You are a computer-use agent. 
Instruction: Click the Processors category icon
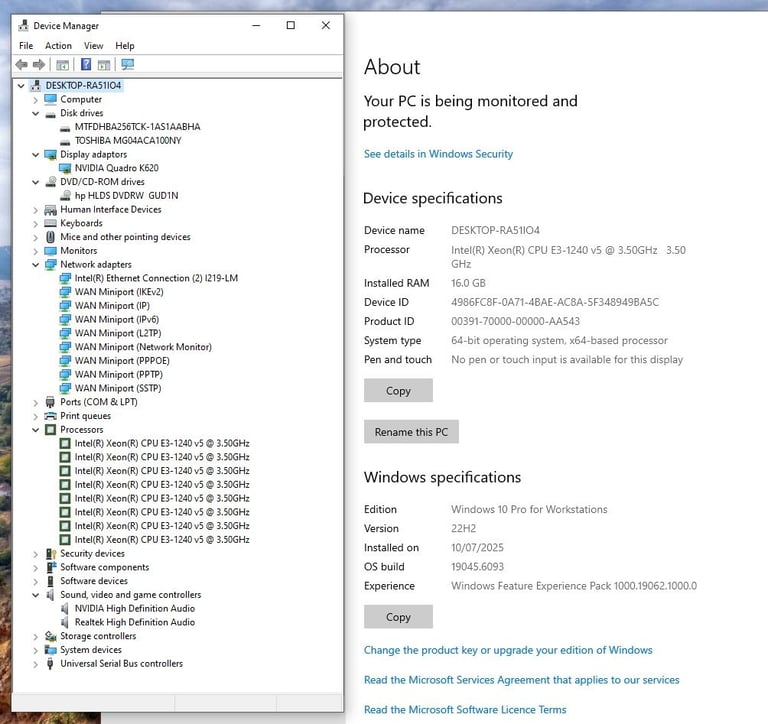(x=50, y=430)
